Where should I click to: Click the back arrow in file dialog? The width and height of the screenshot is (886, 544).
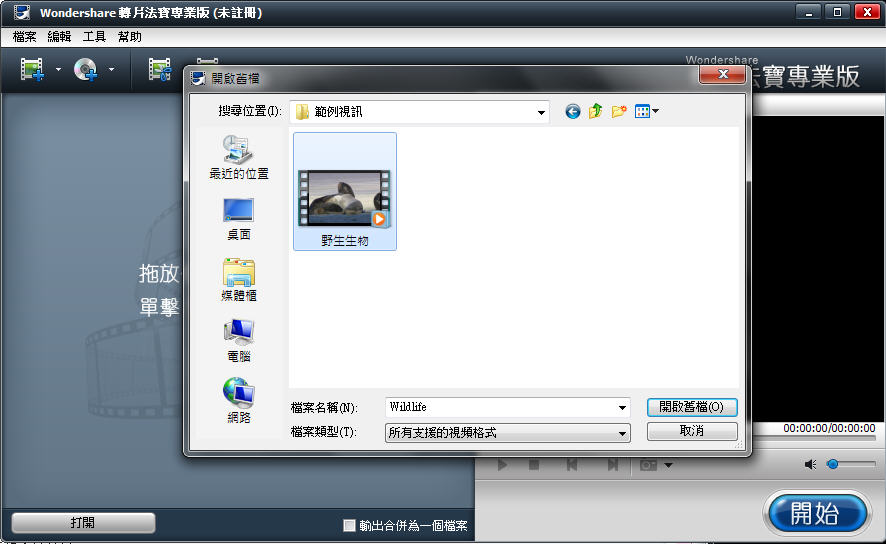(573, 112)
